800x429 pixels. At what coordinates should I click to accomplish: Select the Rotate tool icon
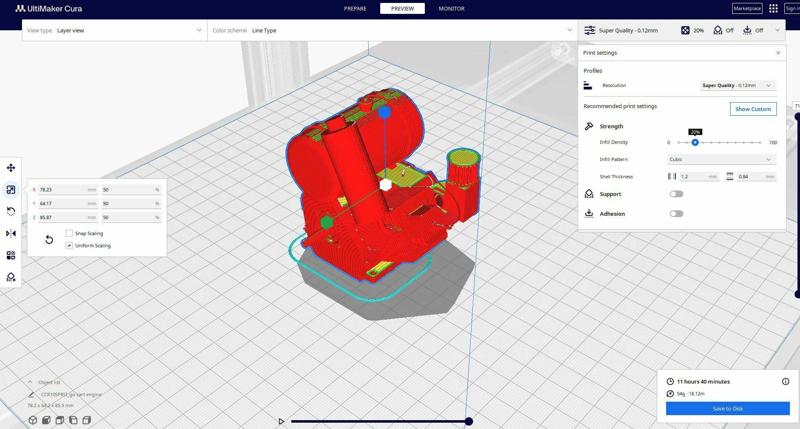(11, 211)
